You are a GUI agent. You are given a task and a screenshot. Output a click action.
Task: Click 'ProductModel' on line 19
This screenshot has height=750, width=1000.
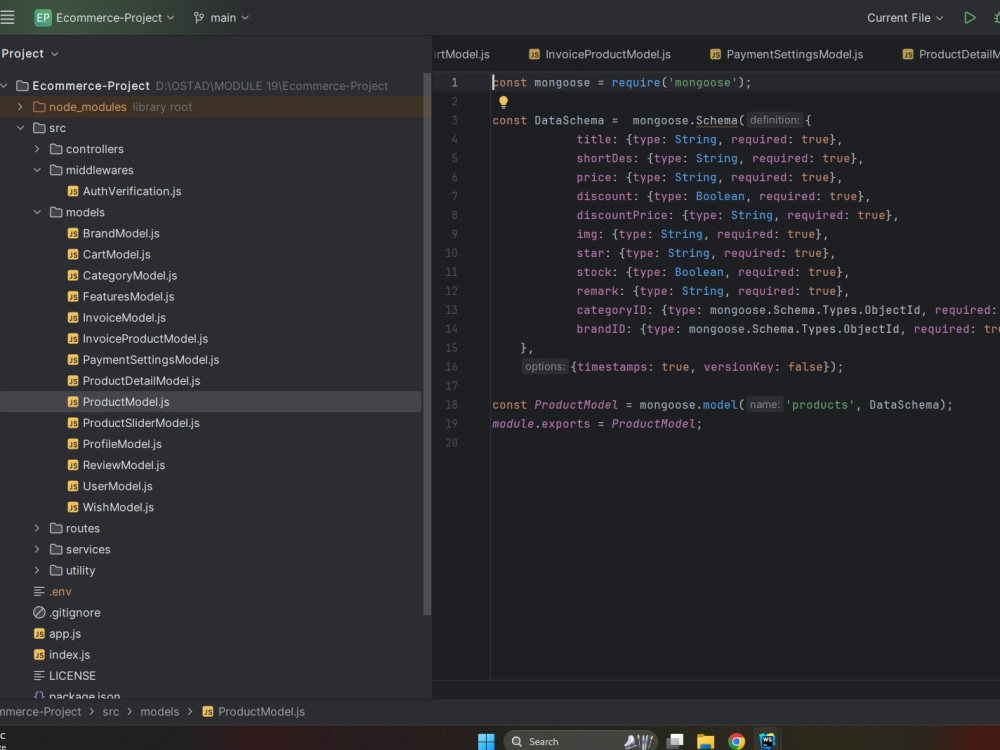652,423
